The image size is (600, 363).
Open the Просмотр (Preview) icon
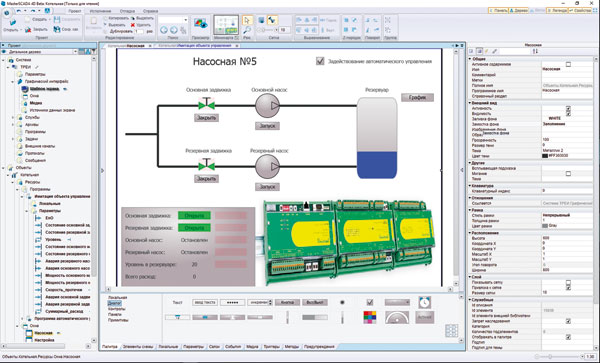(x=201, y=24)
